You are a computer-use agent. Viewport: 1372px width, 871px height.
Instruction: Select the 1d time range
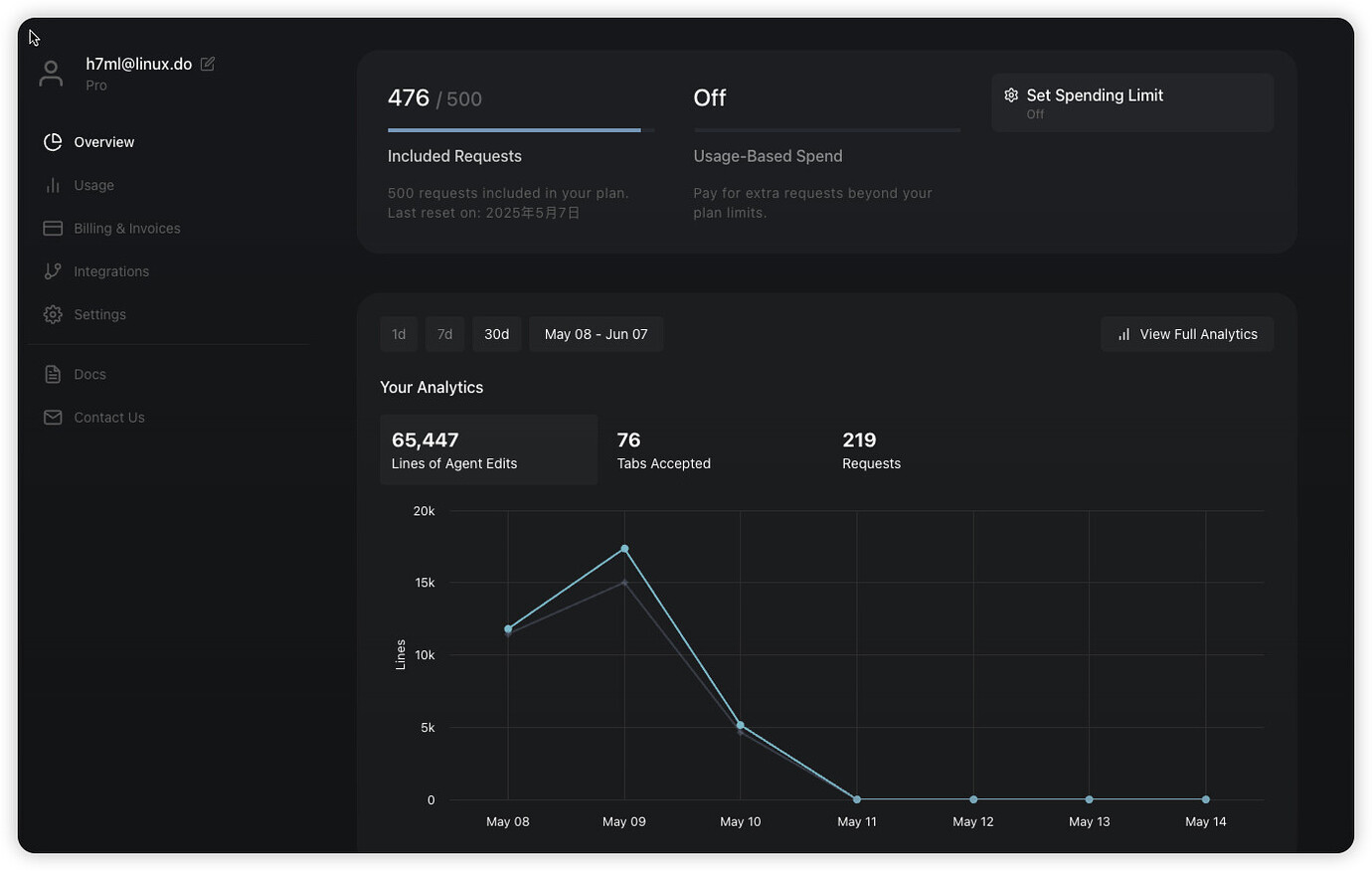[x=399, y=334]
